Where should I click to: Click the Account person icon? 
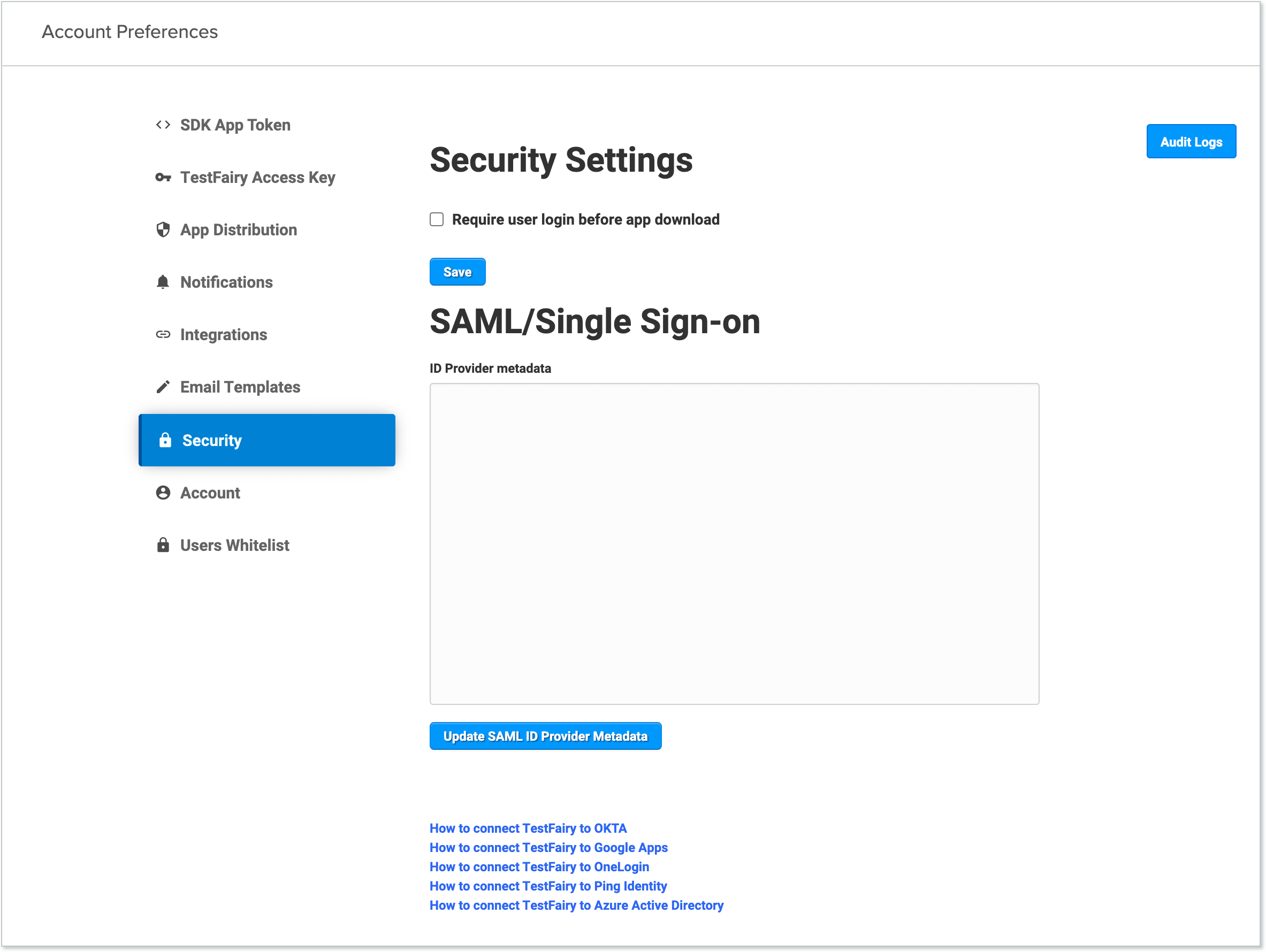click(x=163, y=492)
